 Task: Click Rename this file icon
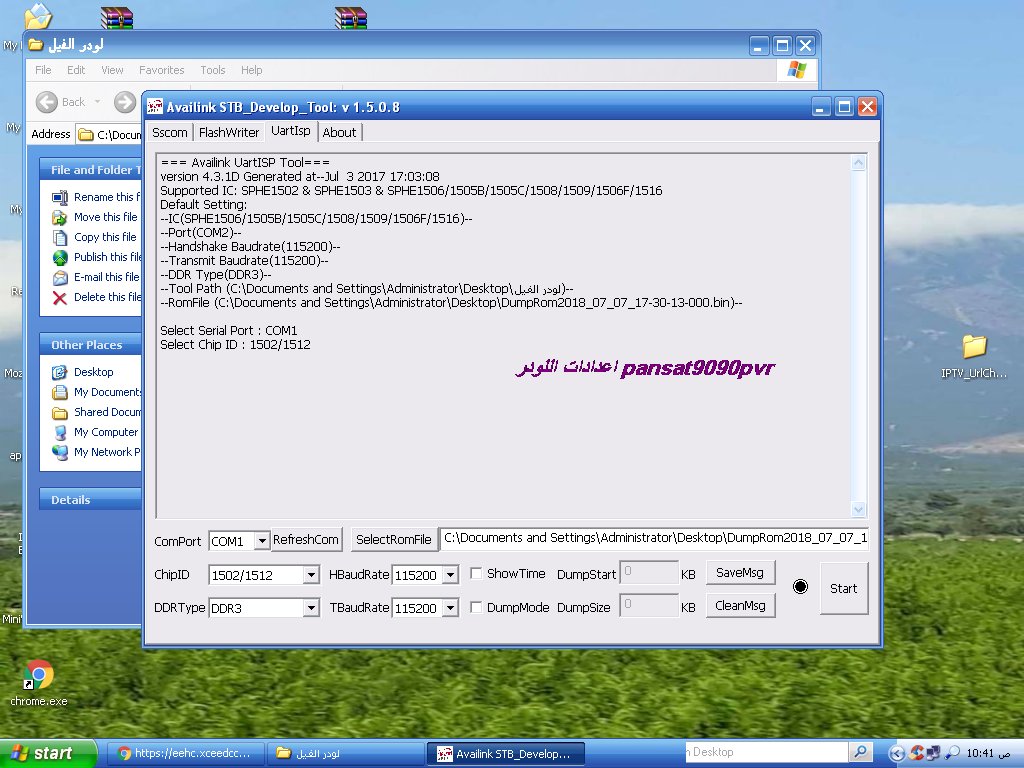[x=60, y=197]
